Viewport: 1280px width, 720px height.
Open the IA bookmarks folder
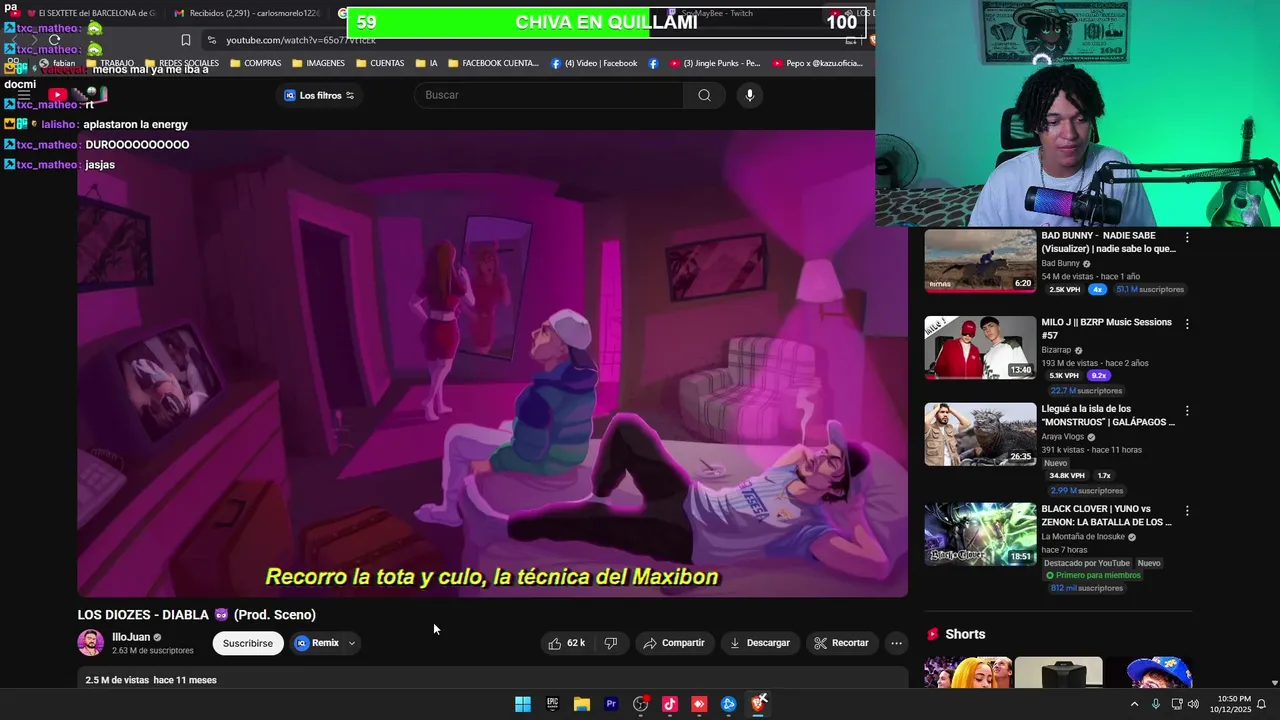coord(426,63)
